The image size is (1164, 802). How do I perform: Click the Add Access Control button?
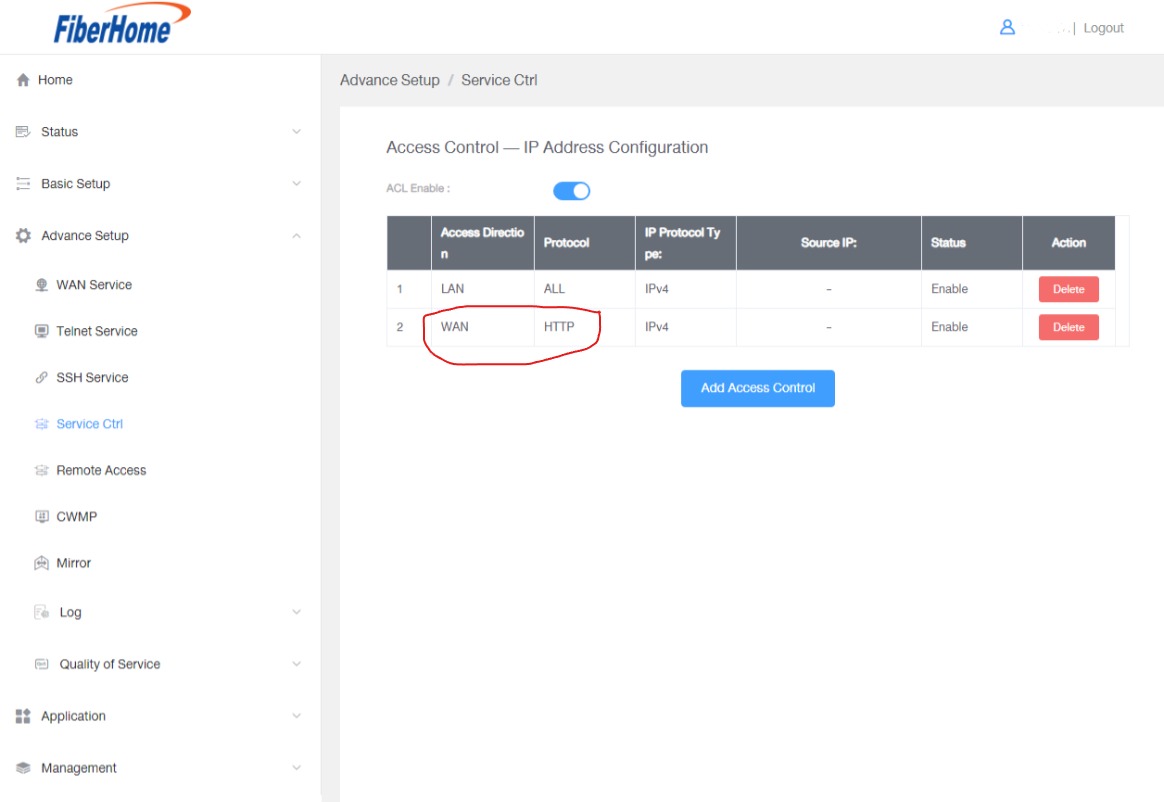757,388
